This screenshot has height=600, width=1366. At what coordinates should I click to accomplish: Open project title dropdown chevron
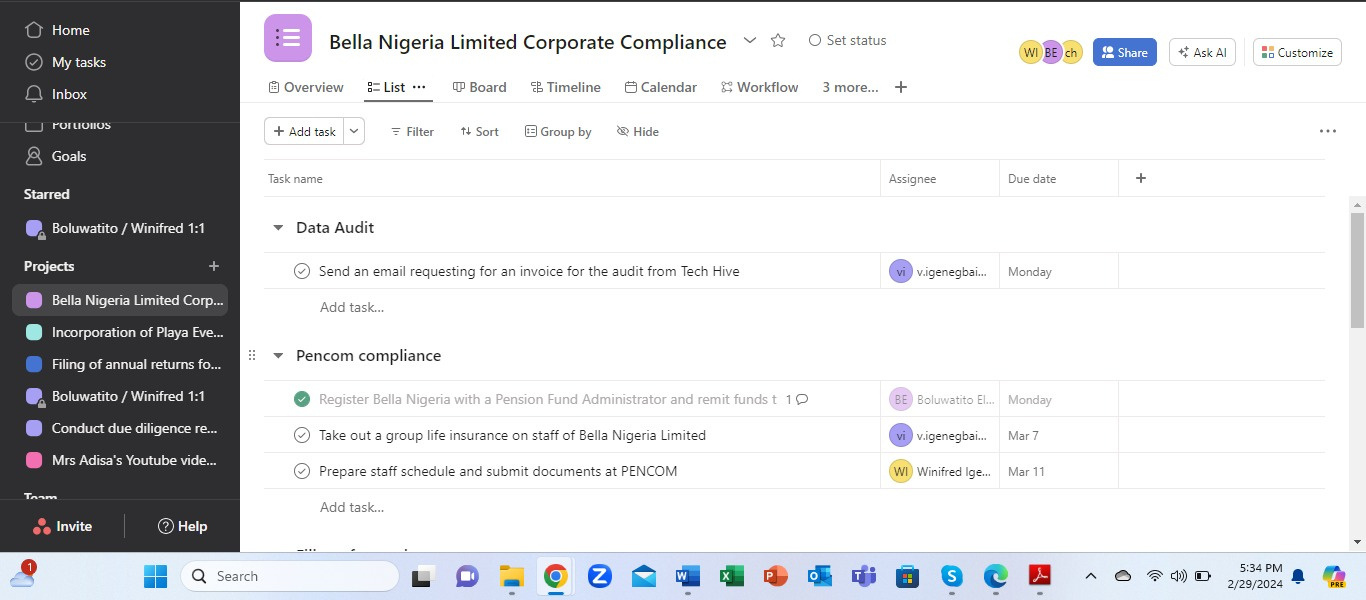coord(750,41)
